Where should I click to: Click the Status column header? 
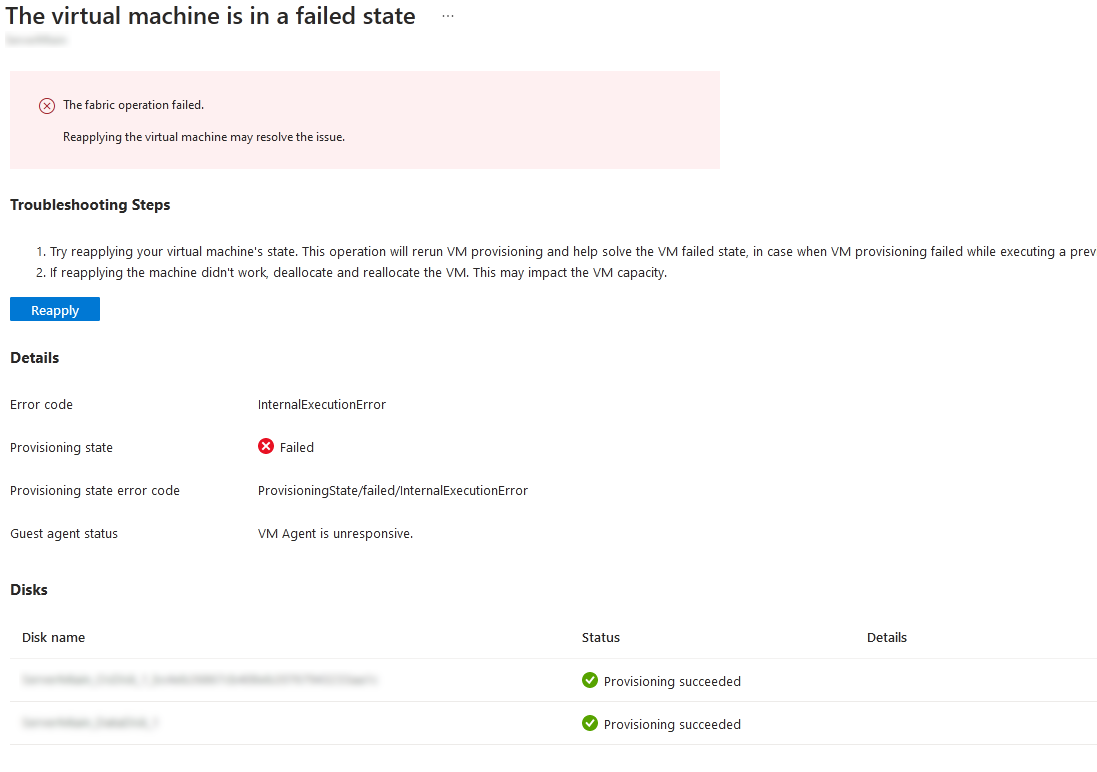point(599,637)
